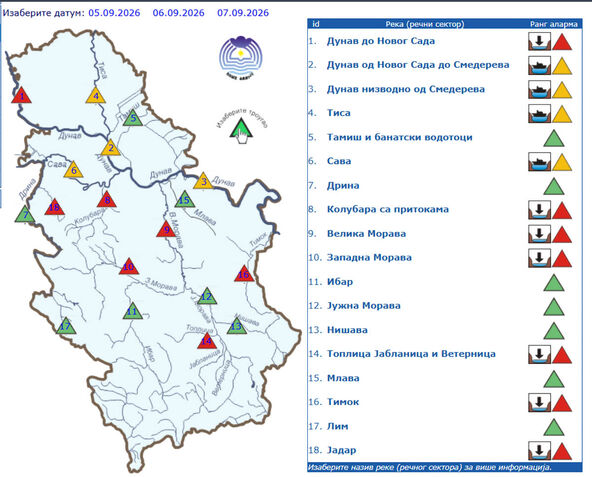Click red alarm triangle in Јадар row
The width and height of the screenshot is (592, 477).
562,451
